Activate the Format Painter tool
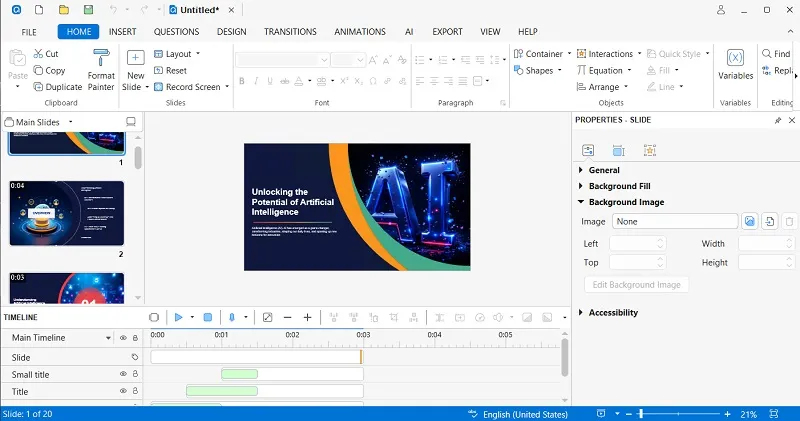800x421 pixels. click(x=101, y=70)
